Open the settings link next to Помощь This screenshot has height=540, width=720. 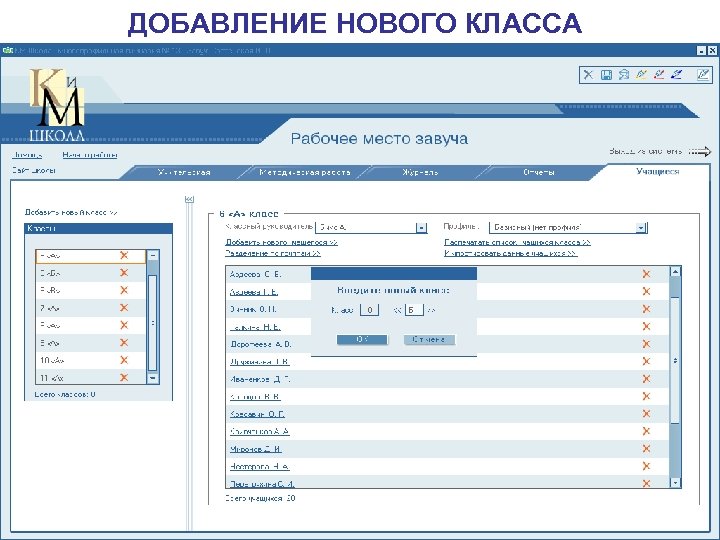pos(90,155)
